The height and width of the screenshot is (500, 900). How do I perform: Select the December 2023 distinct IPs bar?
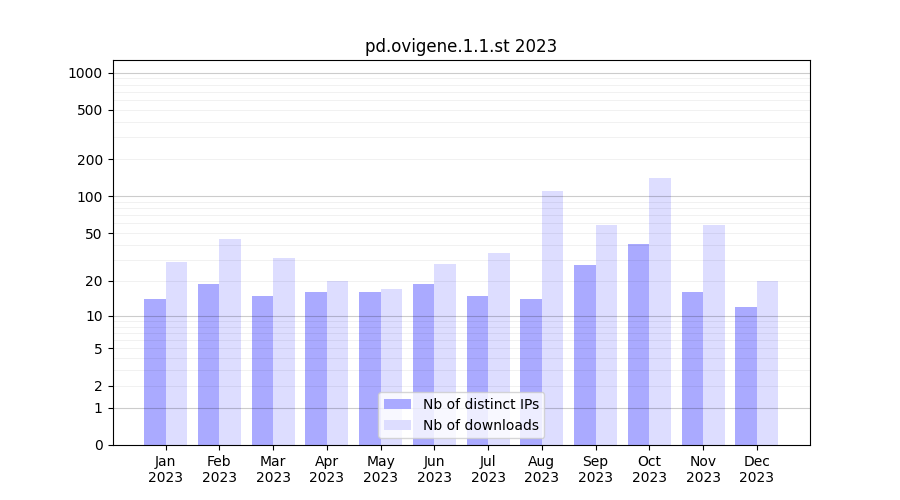(746, 376)
